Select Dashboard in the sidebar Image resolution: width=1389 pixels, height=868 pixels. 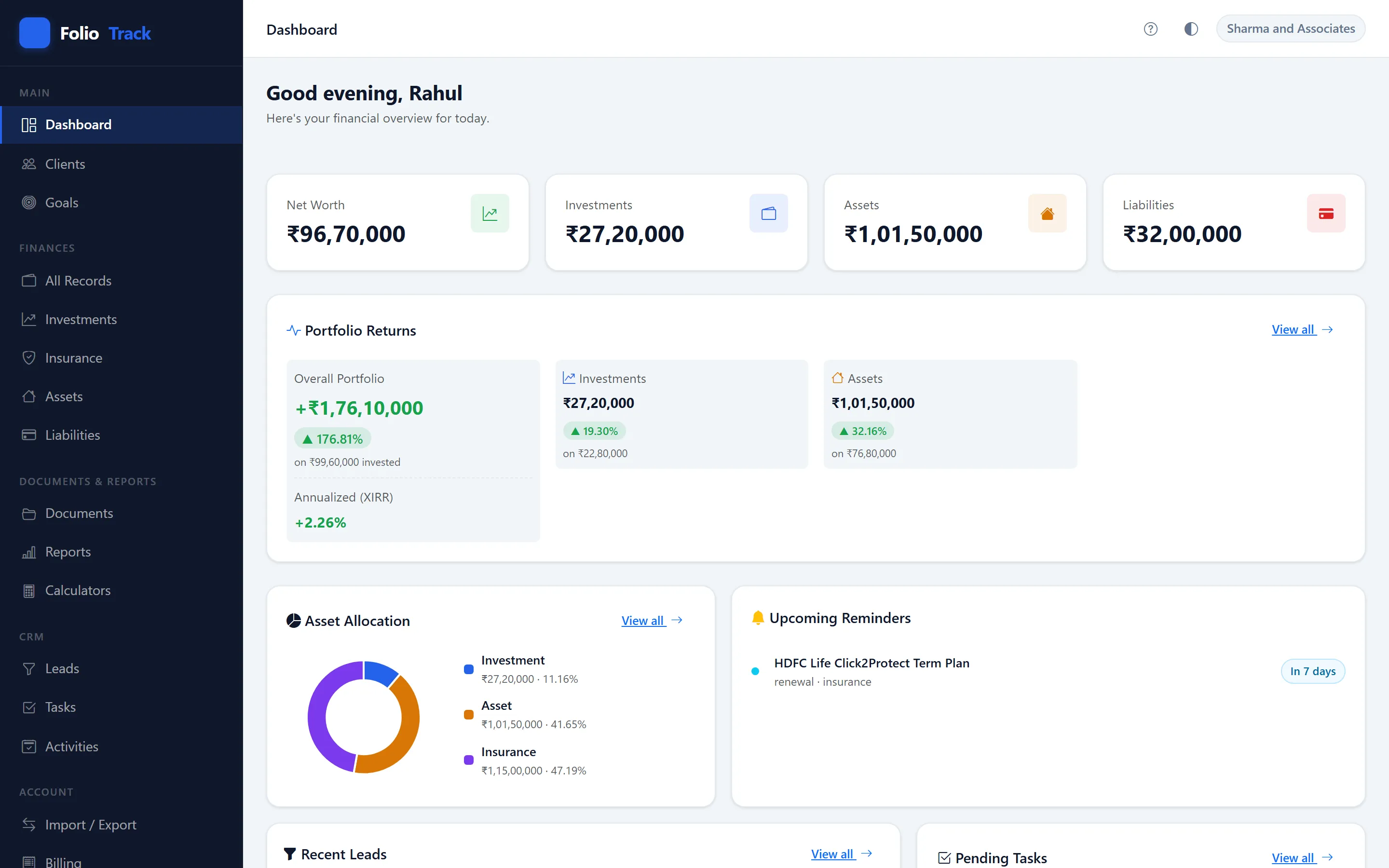click(122, 124)
